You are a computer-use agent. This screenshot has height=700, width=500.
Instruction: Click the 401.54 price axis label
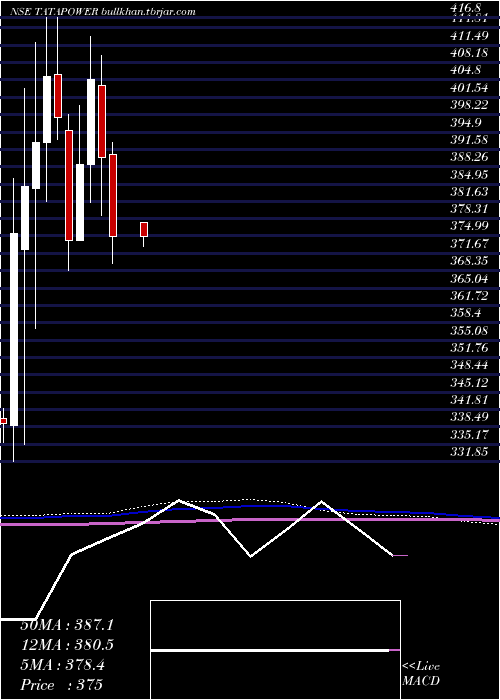[469, 88]
